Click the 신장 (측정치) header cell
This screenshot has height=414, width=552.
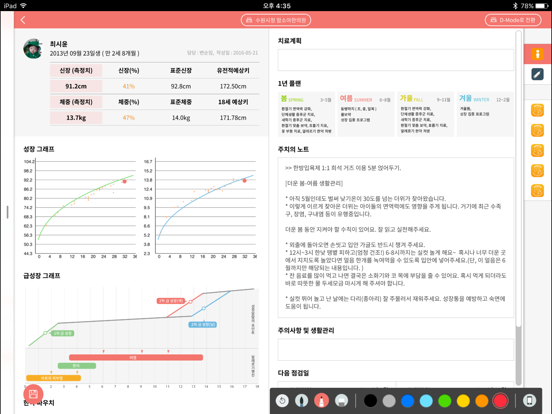tap(76, 70)
